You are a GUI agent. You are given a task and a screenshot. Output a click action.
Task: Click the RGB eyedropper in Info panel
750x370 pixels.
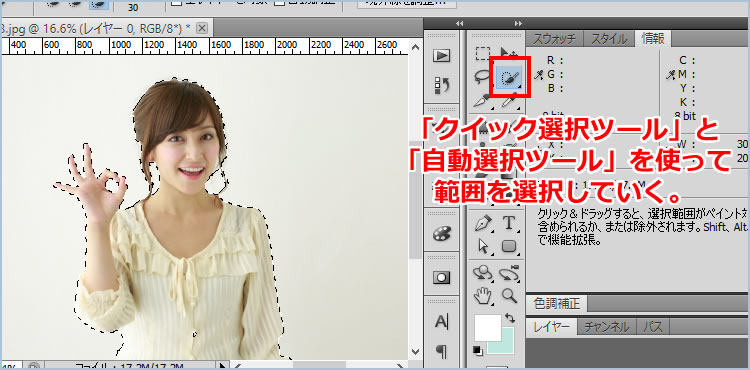539,75
